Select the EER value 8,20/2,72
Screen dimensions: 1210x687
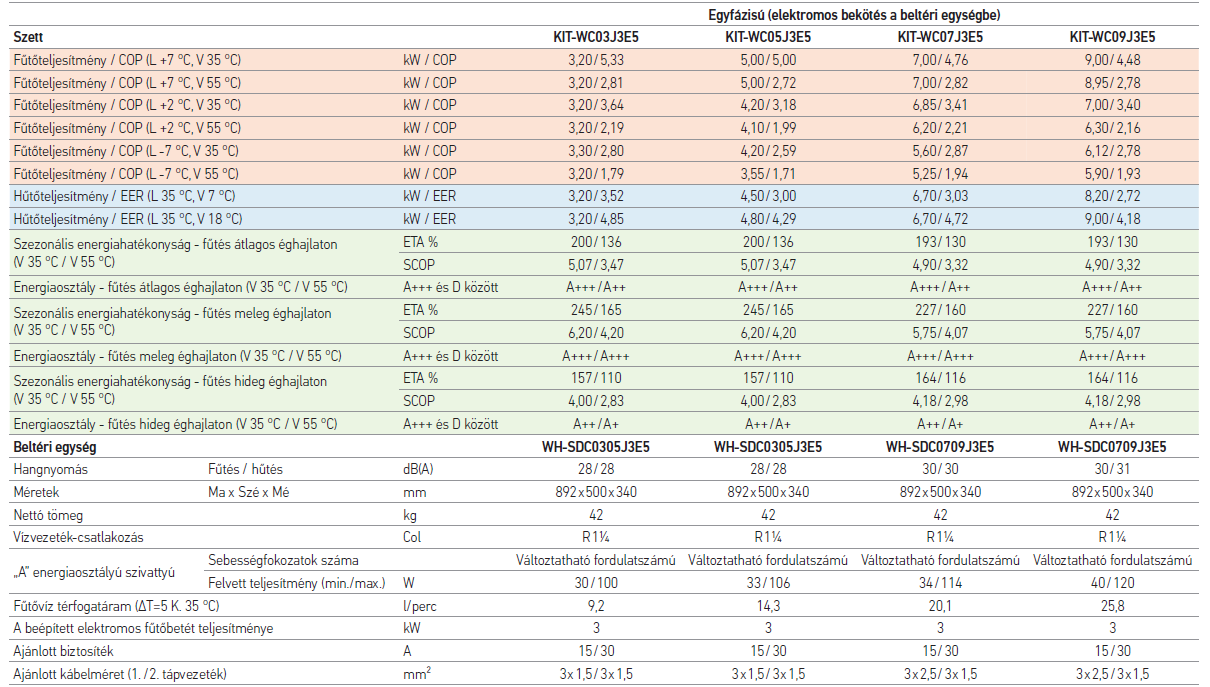[1112, 196]
